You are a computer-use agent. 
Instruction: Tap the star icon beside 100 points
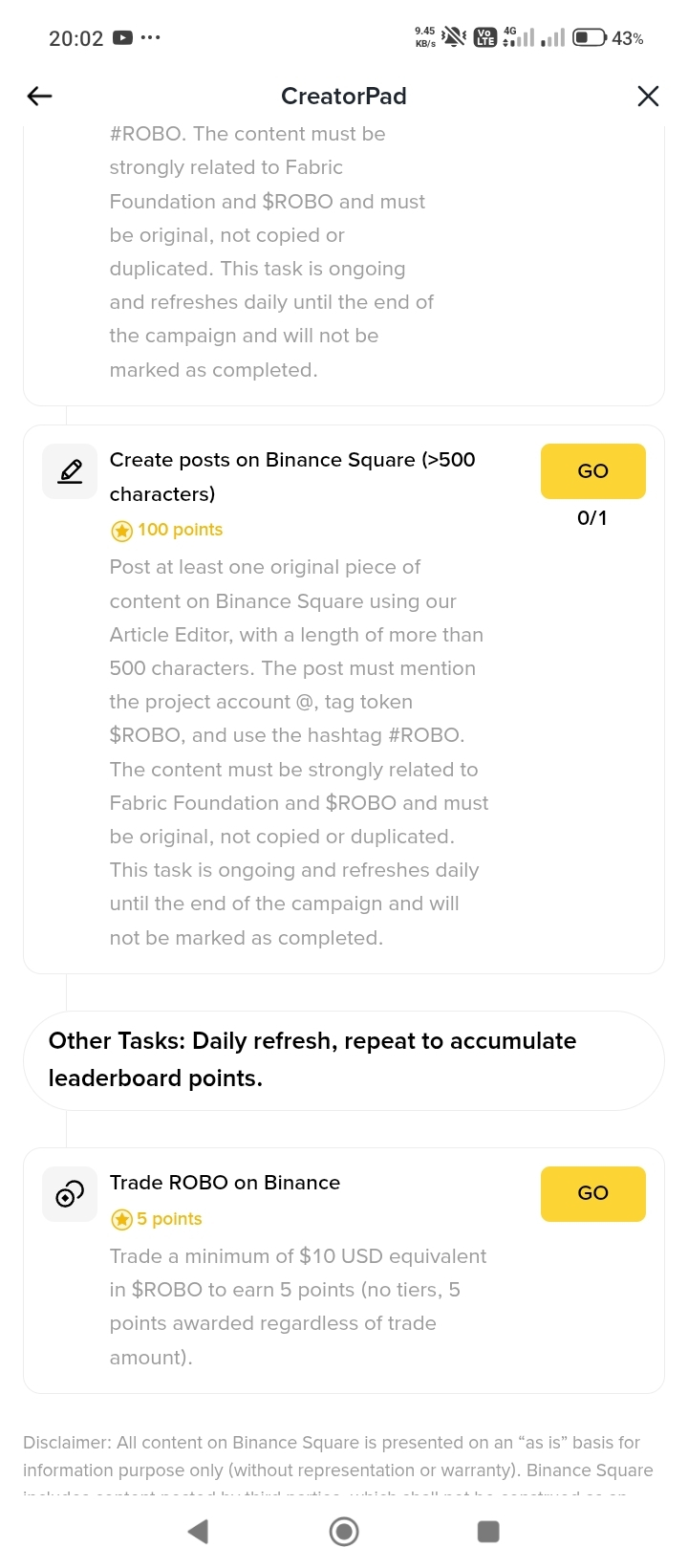click(x=122, y=531)
